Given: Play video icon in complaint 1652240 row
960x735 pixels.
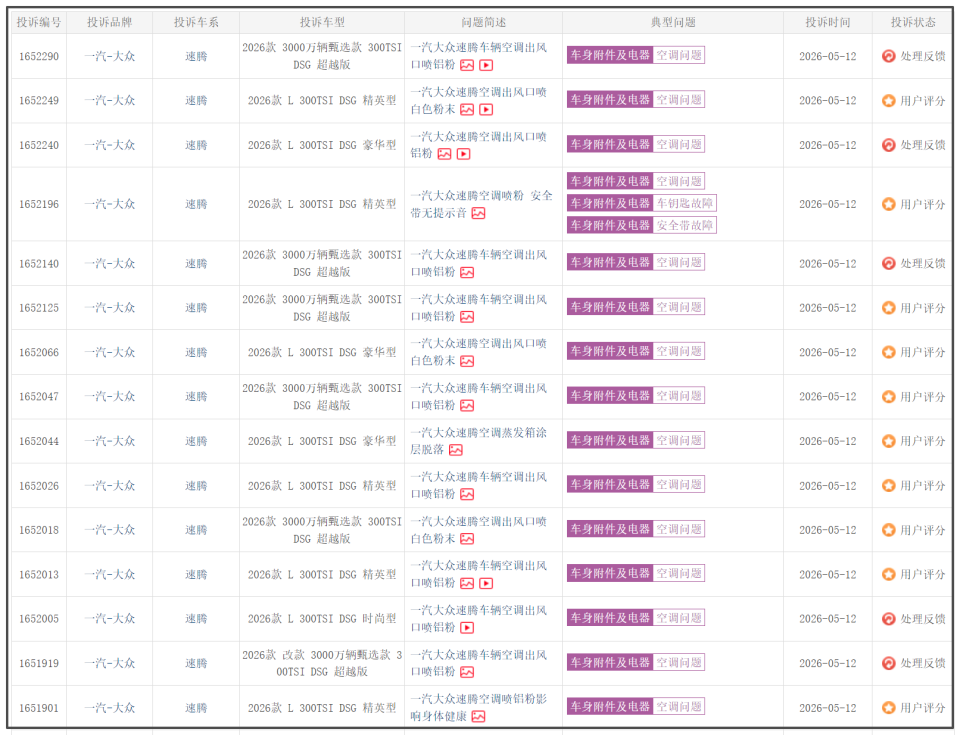Looking at the screenshot, I should [463, 154].
